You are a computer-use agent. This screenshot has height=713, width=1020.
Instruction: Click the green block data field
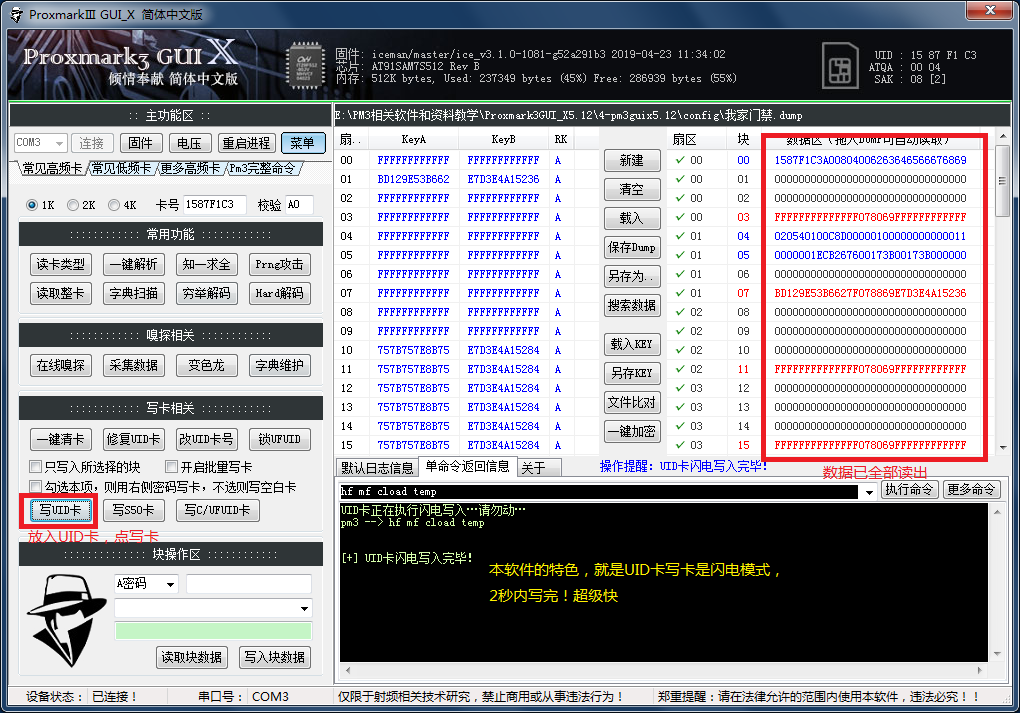tap(213, 631)
